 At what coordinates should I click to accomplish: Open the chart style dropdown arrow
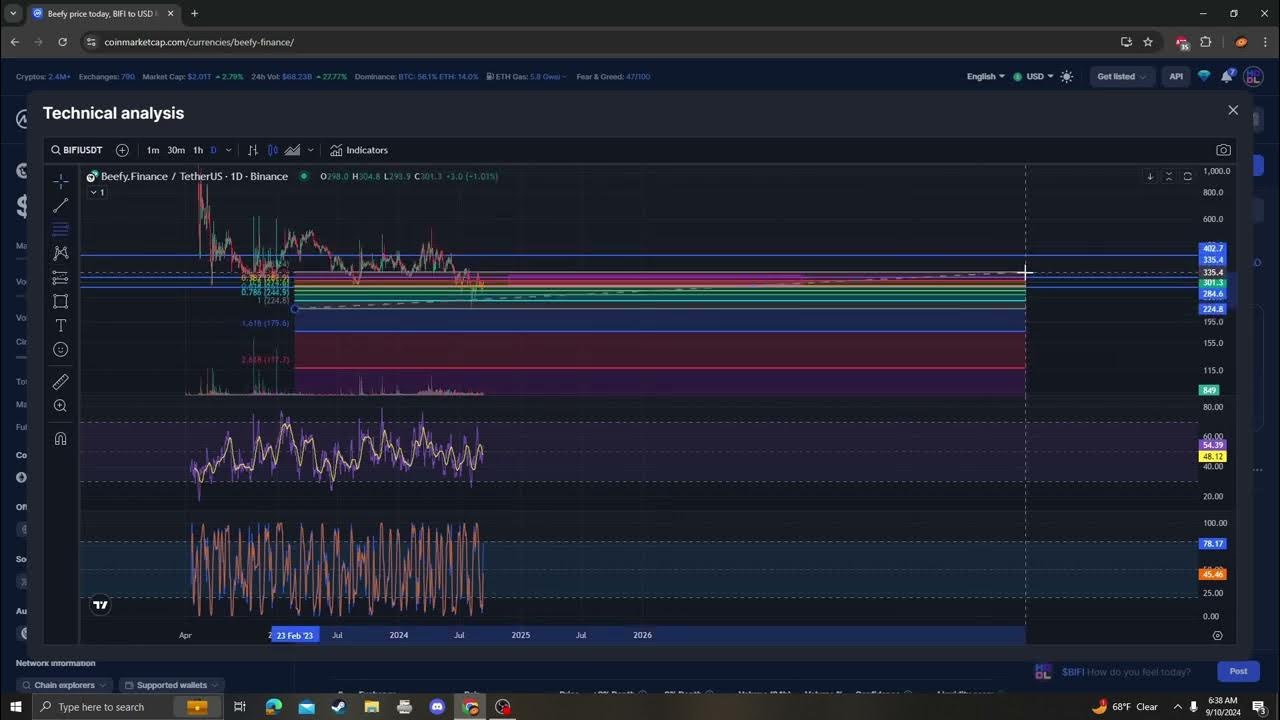310,150
